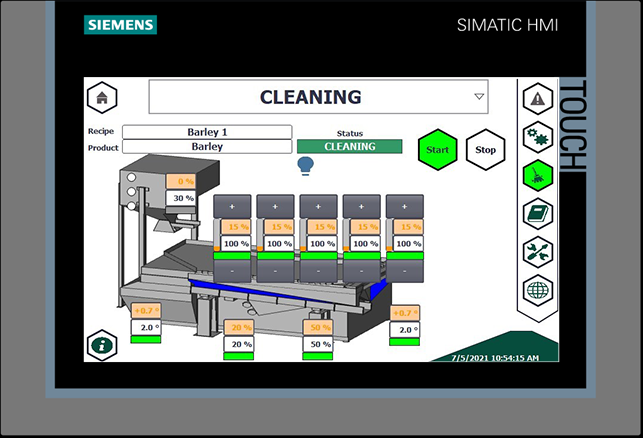Click the third section 15 % actual value

322,227
